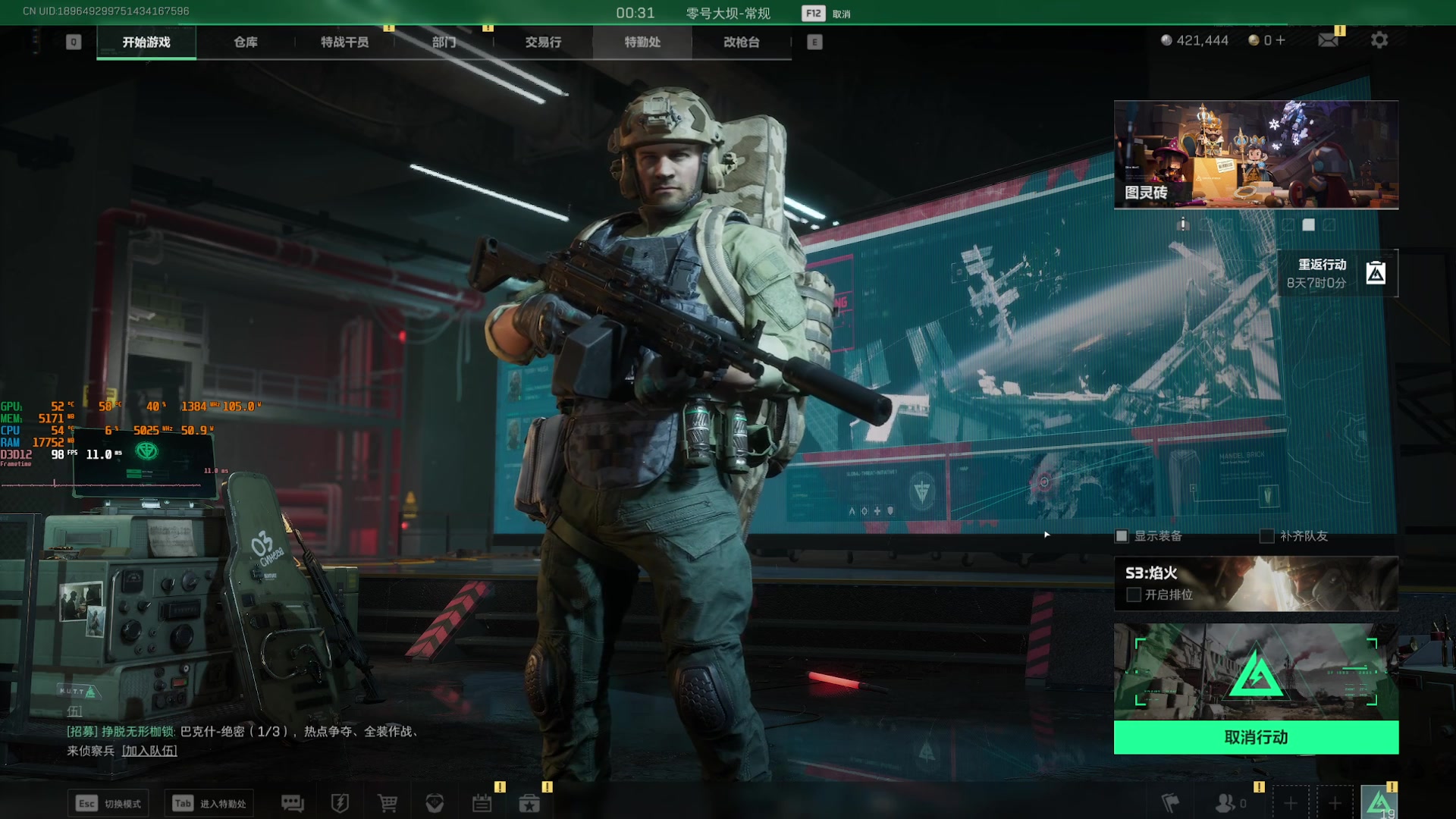The width and height of the screenshot is (1456, 819).
Task: Click the Q key previous tab icon
Action: (x=74, y=42)
